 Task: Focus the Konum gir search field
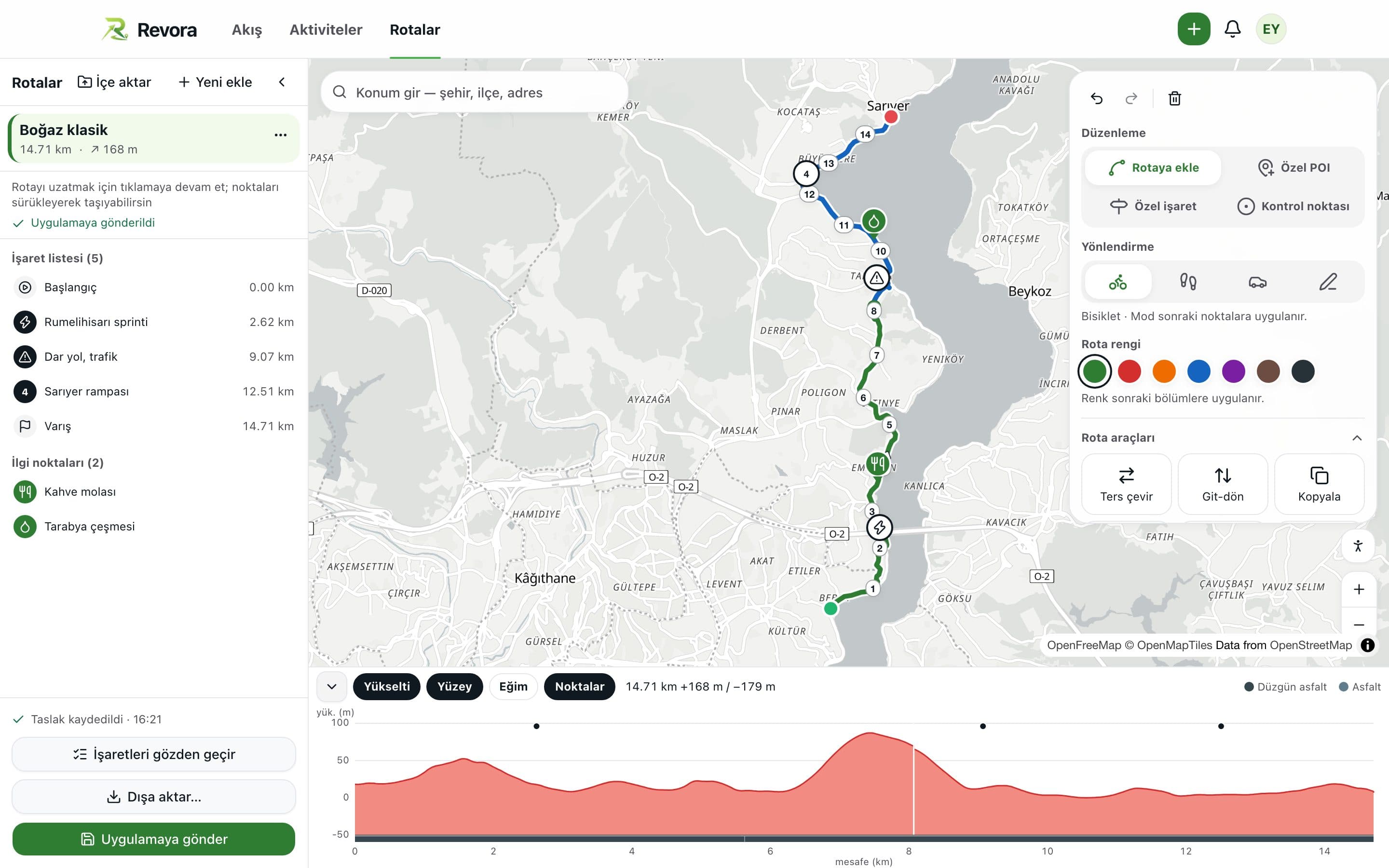click(474, 93)
